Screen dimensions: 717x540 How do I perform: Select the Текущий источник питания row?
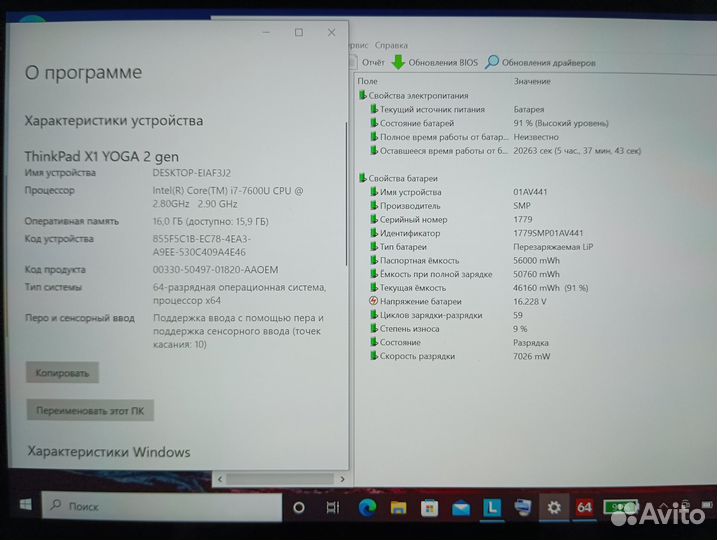457,109
